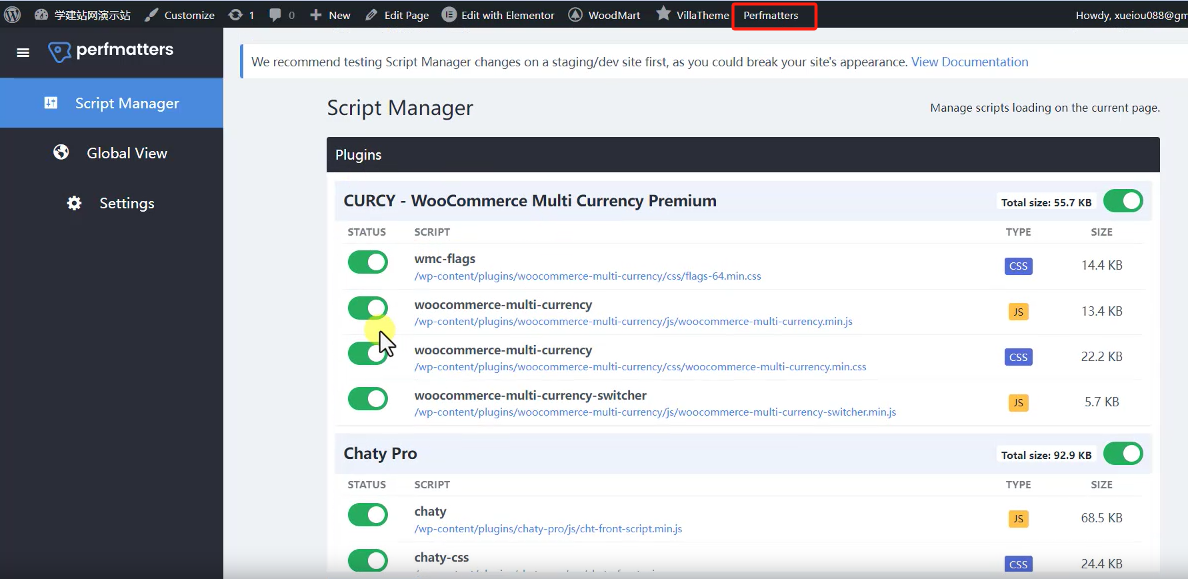Open the Script Manager sidebar tab

(x=111, y=103)
